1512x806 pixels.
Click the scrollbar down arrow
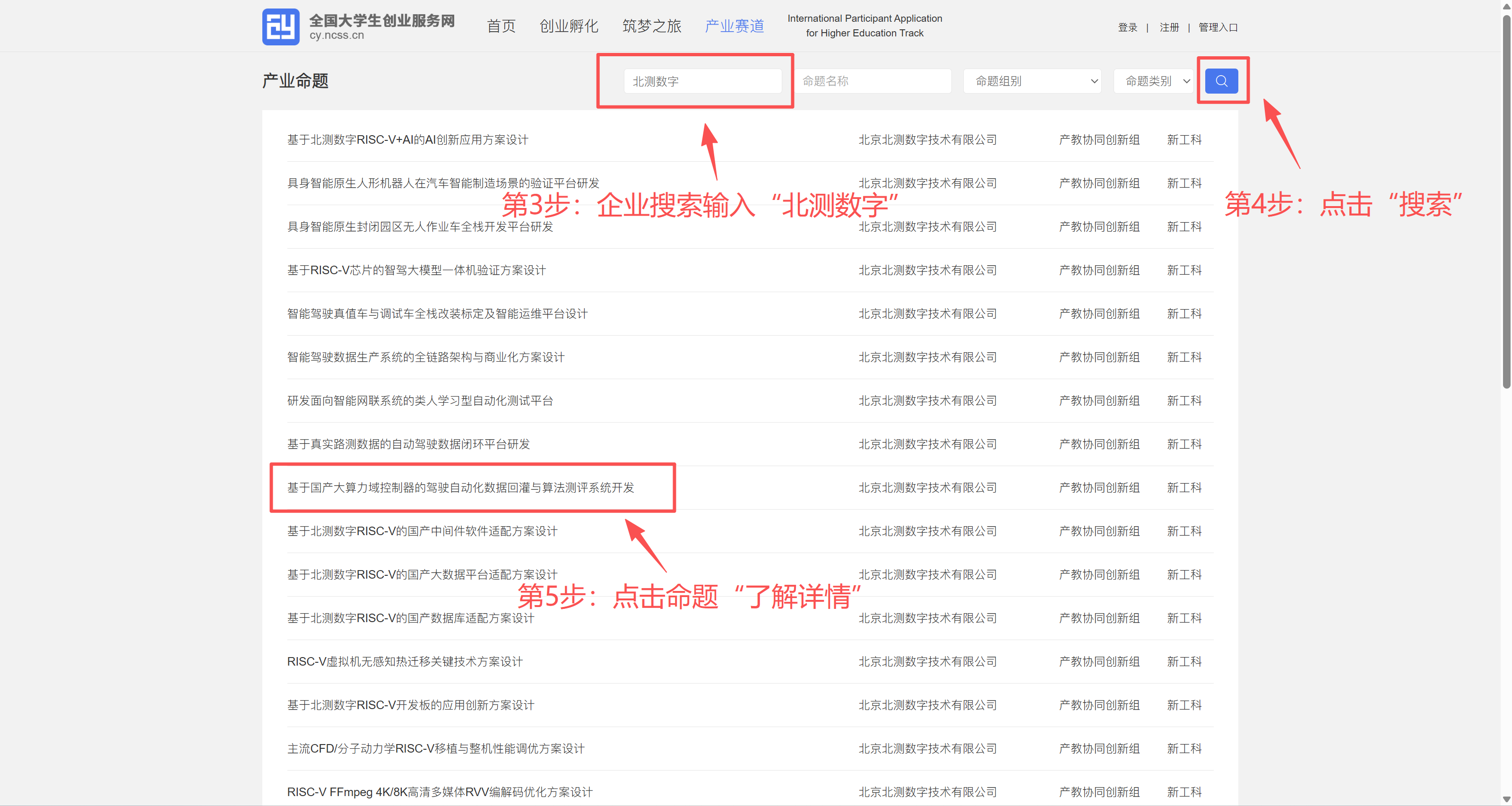point(1506,799)
